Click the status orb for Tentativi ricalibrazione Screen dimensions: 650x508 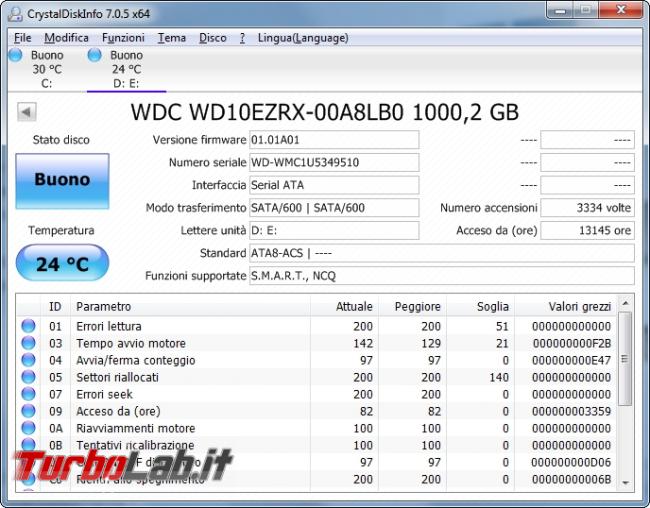click(x=28, y=445)
